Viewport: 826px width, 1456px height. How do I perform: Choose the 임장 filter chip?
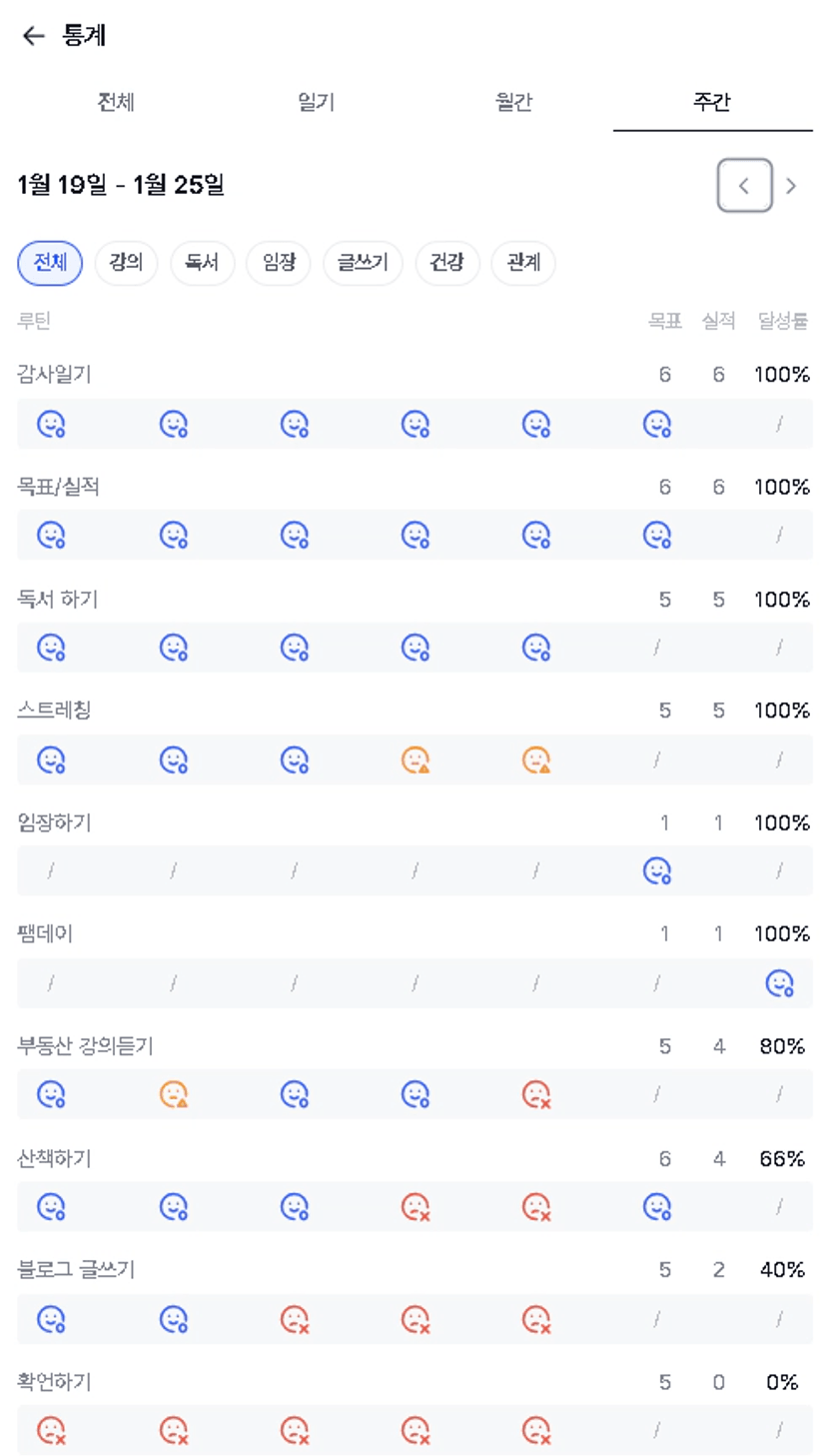279,263
